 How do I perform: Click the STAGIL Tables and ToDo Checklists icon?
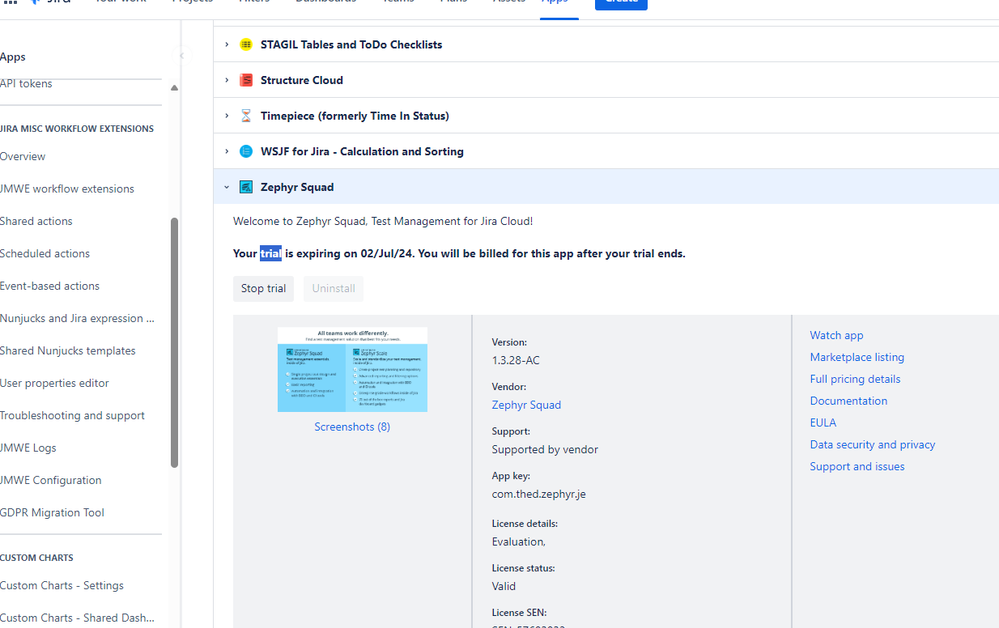coord(246,44)
